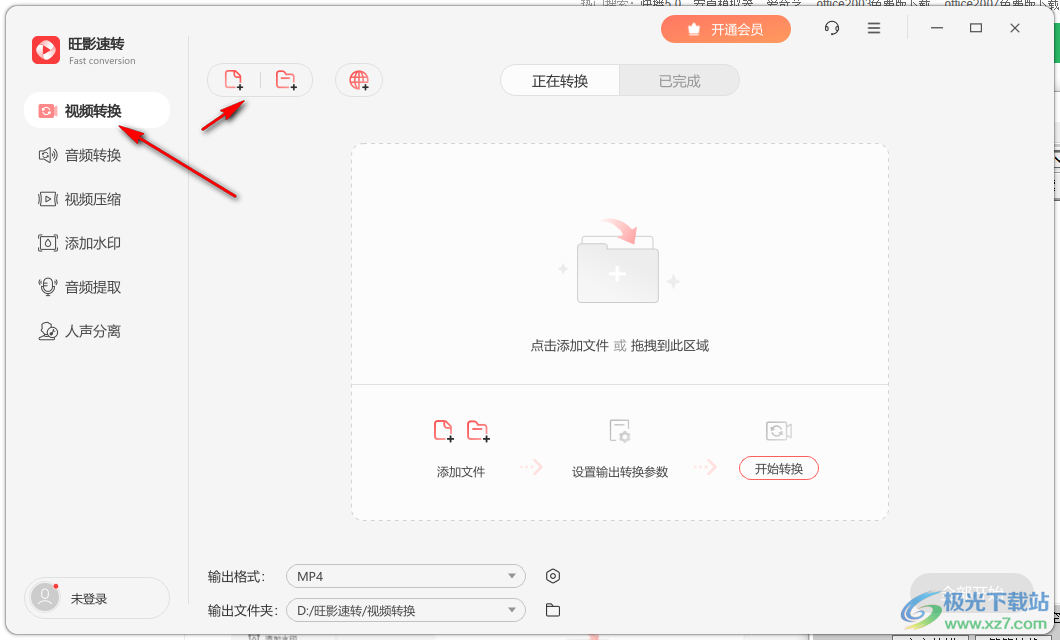Click the browse output folder icon
This screenshot has width=1060, height=640.
tap(553, 609)
